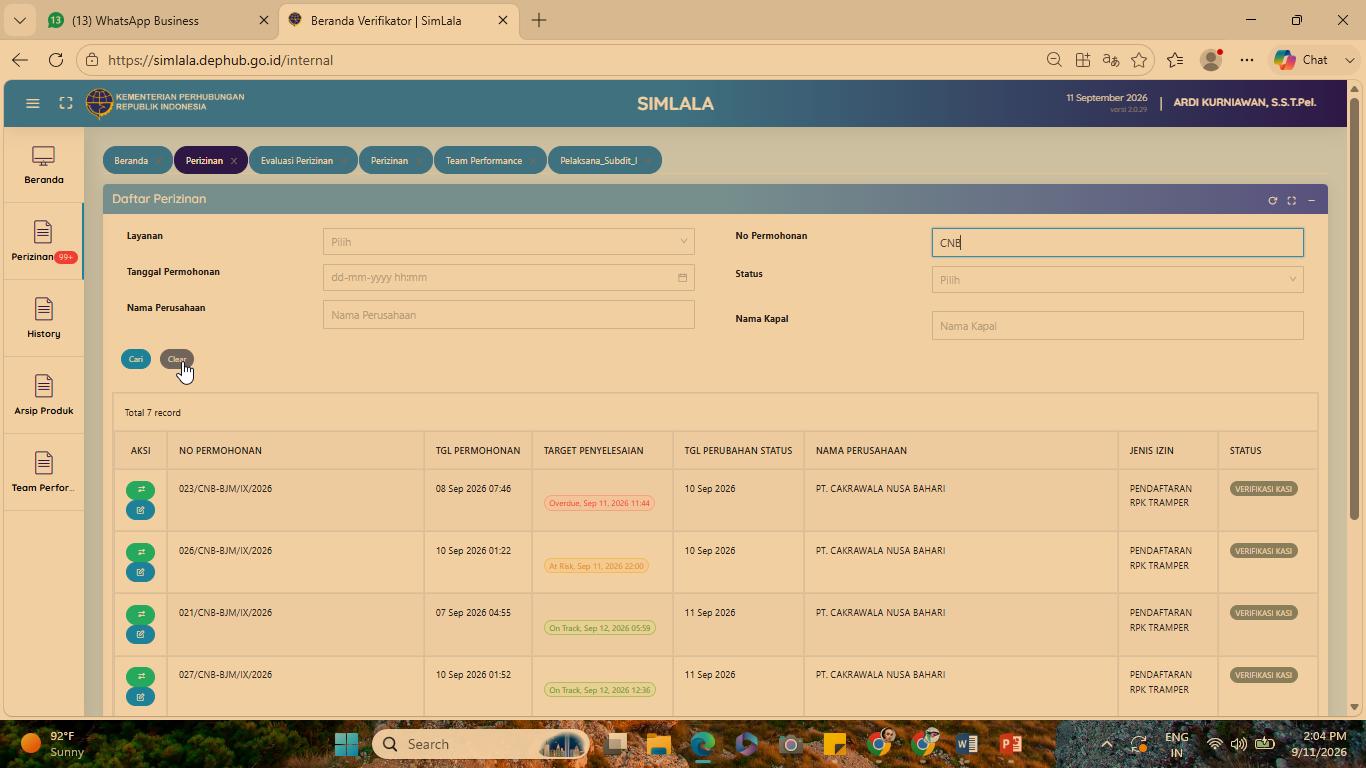Click green action icon for 023/CNB-BJM/IX/2026
The width and height of the screenshot is (1366, 768).
click(x=140, y=489)
